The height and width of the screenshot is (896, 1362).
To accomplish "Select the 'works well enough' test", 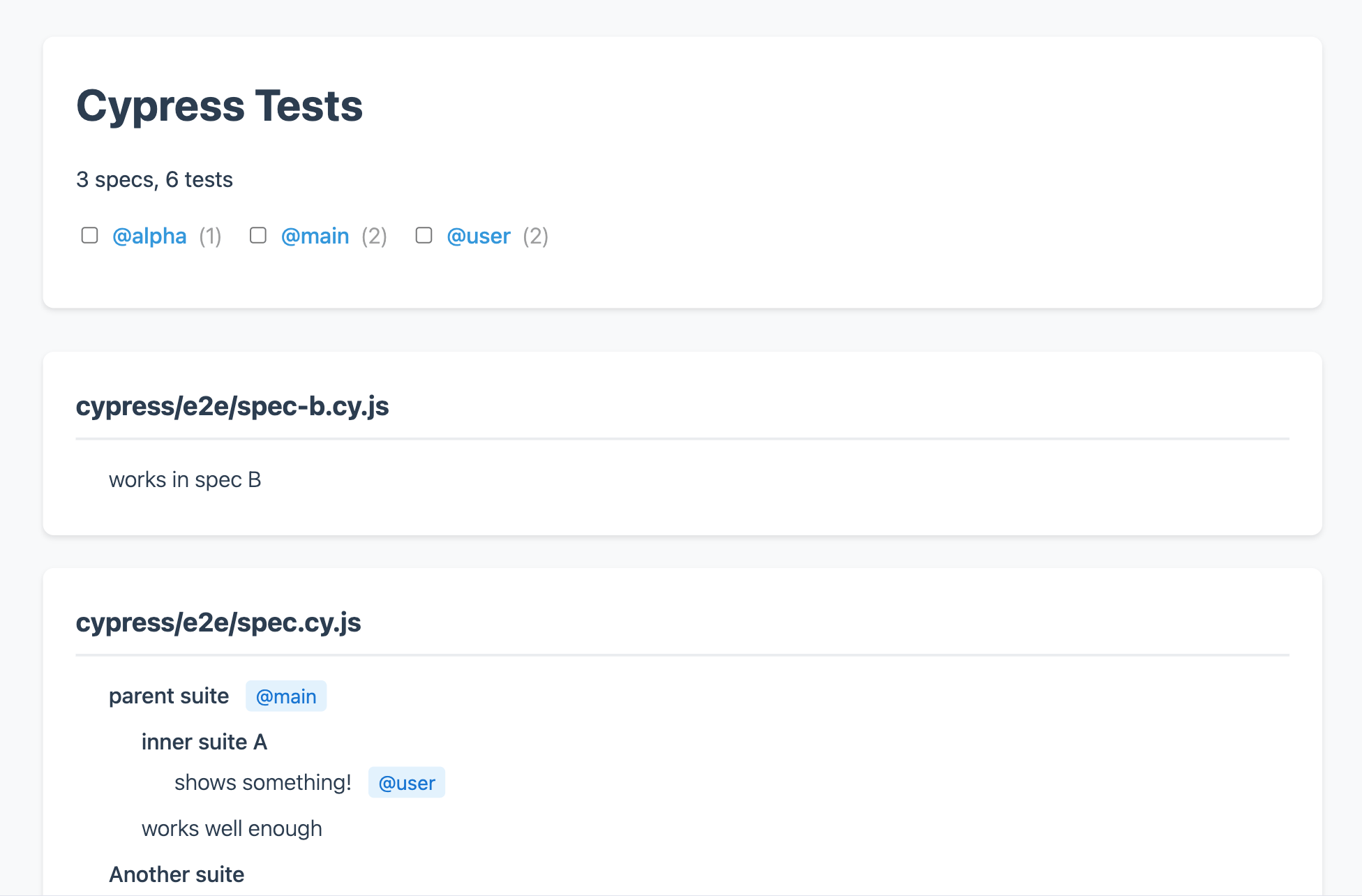I will click(x=232, y=829).
